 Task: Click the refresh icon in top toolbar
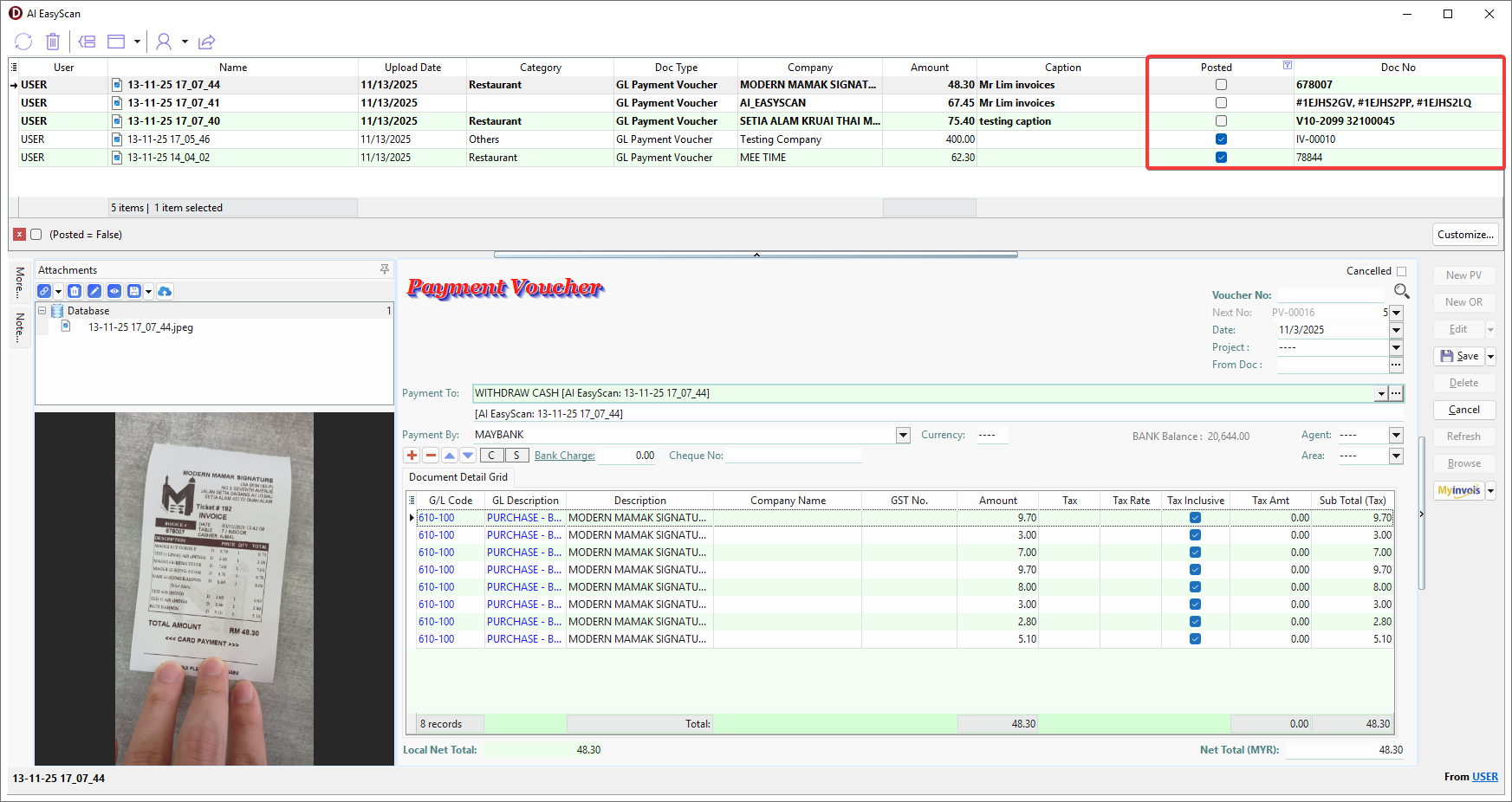[x=23, y=42]
